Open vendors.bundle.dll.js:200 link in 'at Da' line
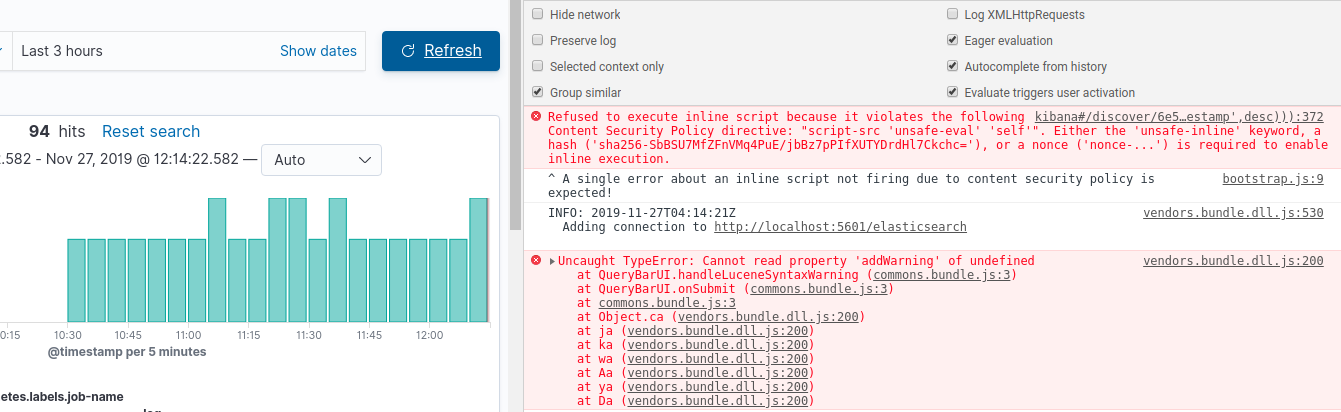 click(717, 401)
